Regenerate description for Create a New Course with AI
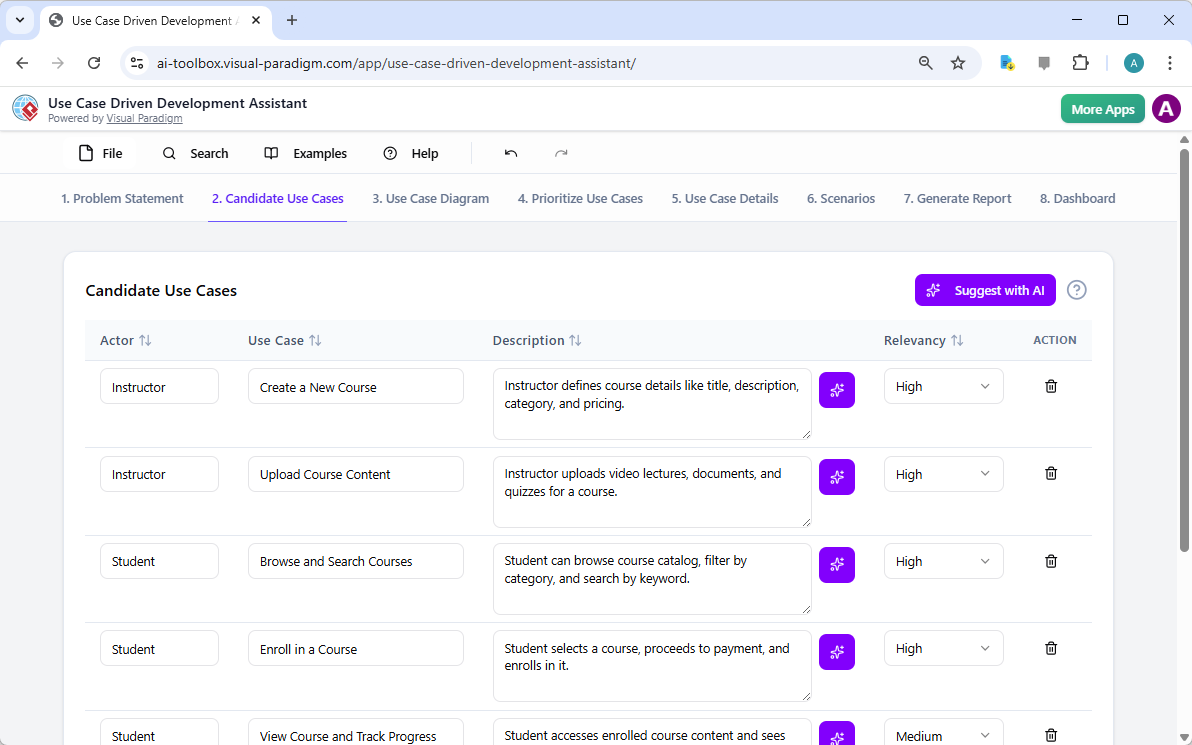 click(837, 390)
